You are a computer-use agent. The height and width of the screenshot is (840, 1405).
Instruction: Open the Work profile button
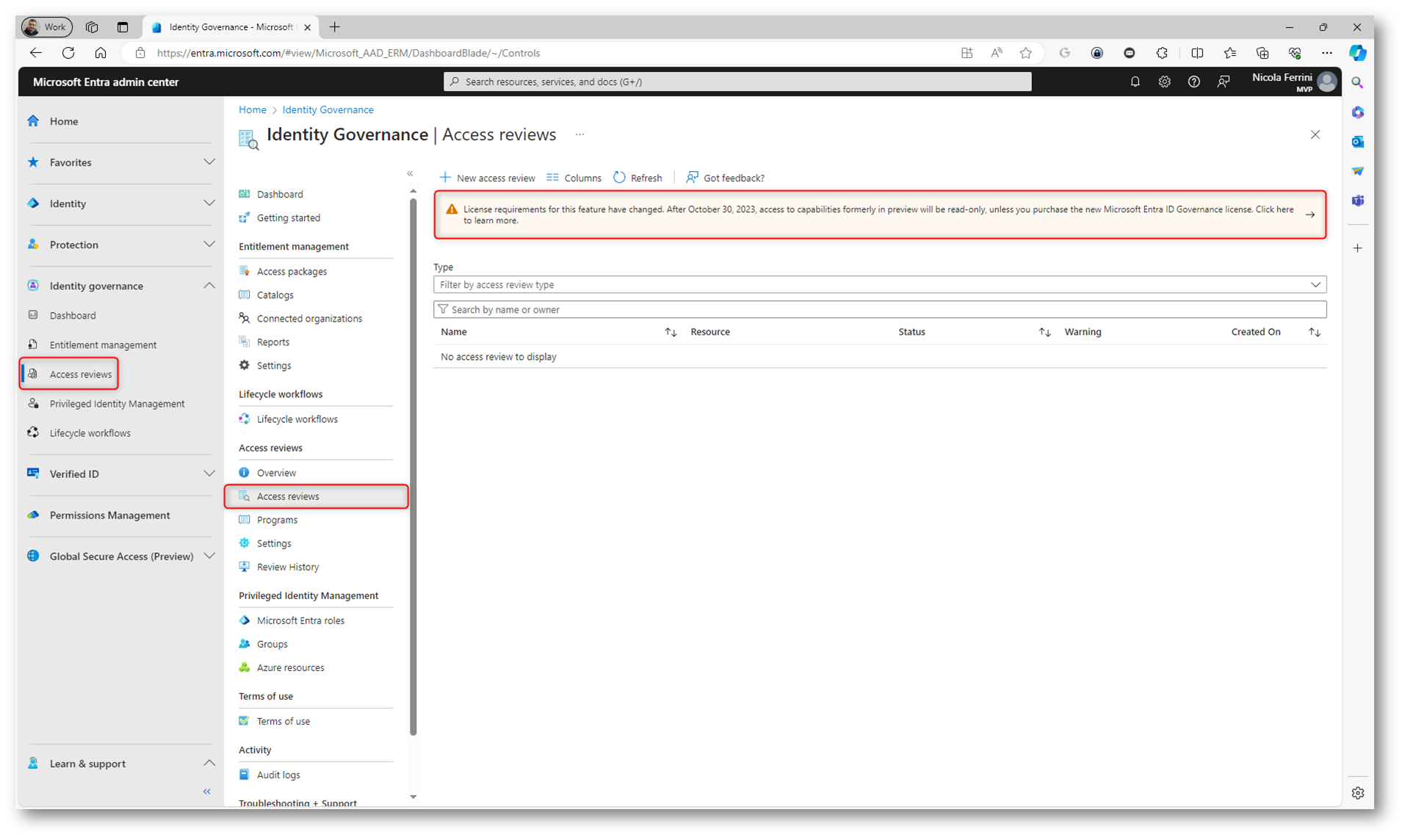47,27
